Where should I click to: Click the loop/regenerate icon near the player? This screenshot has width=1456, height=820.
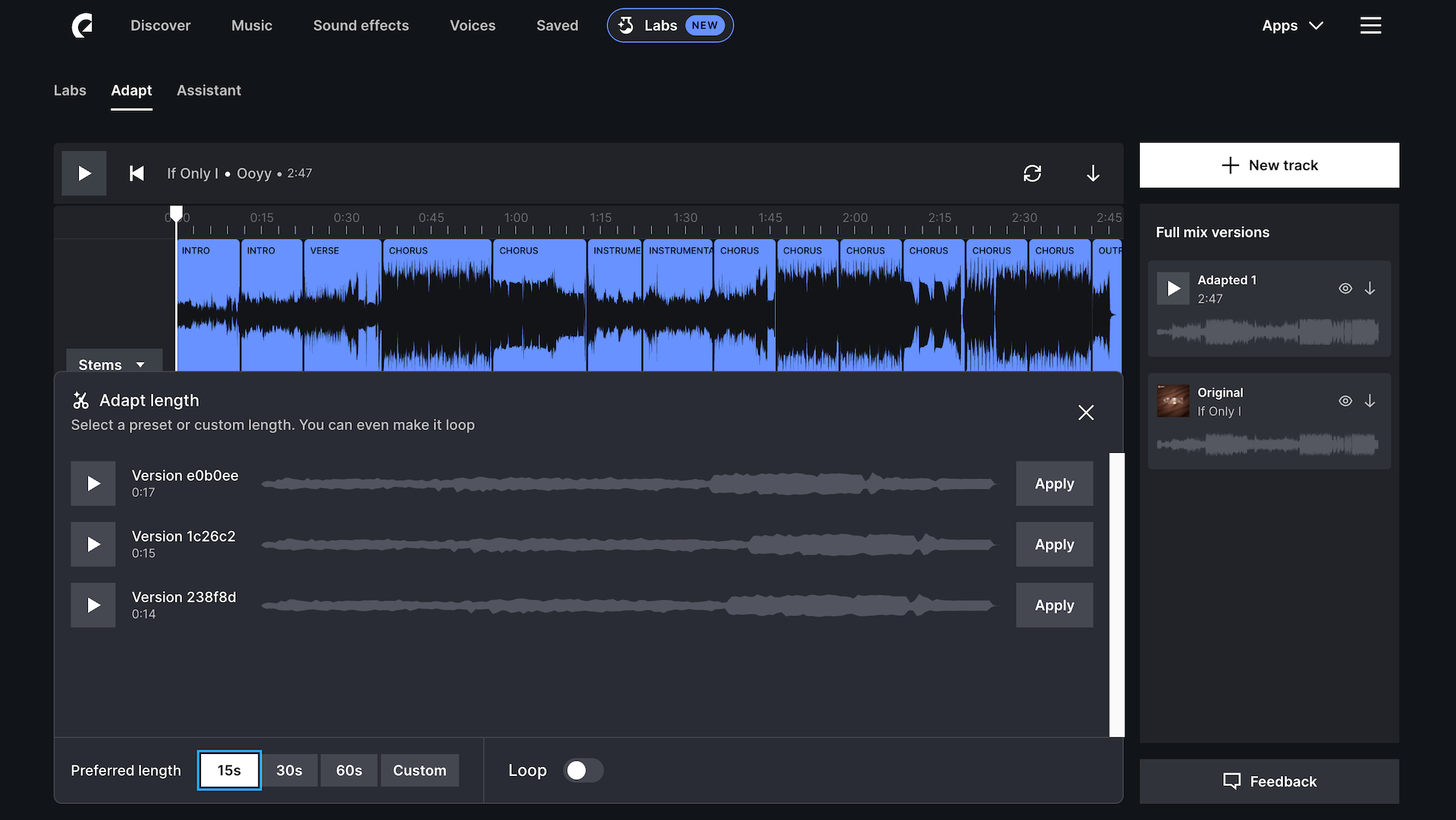(x=1033, y=173)
